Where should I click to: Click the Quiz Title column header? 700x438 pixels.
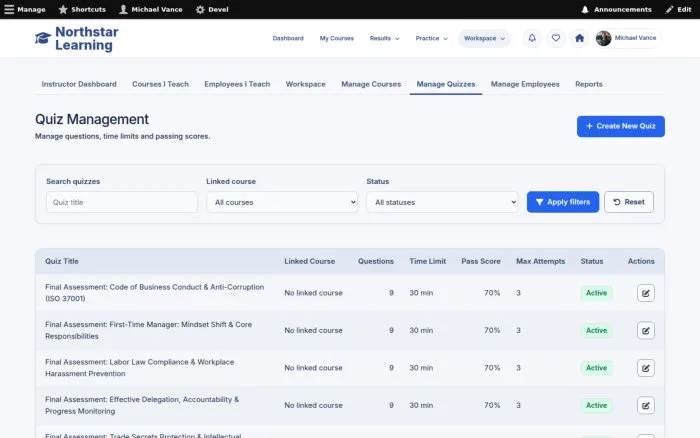click(62, 261)
